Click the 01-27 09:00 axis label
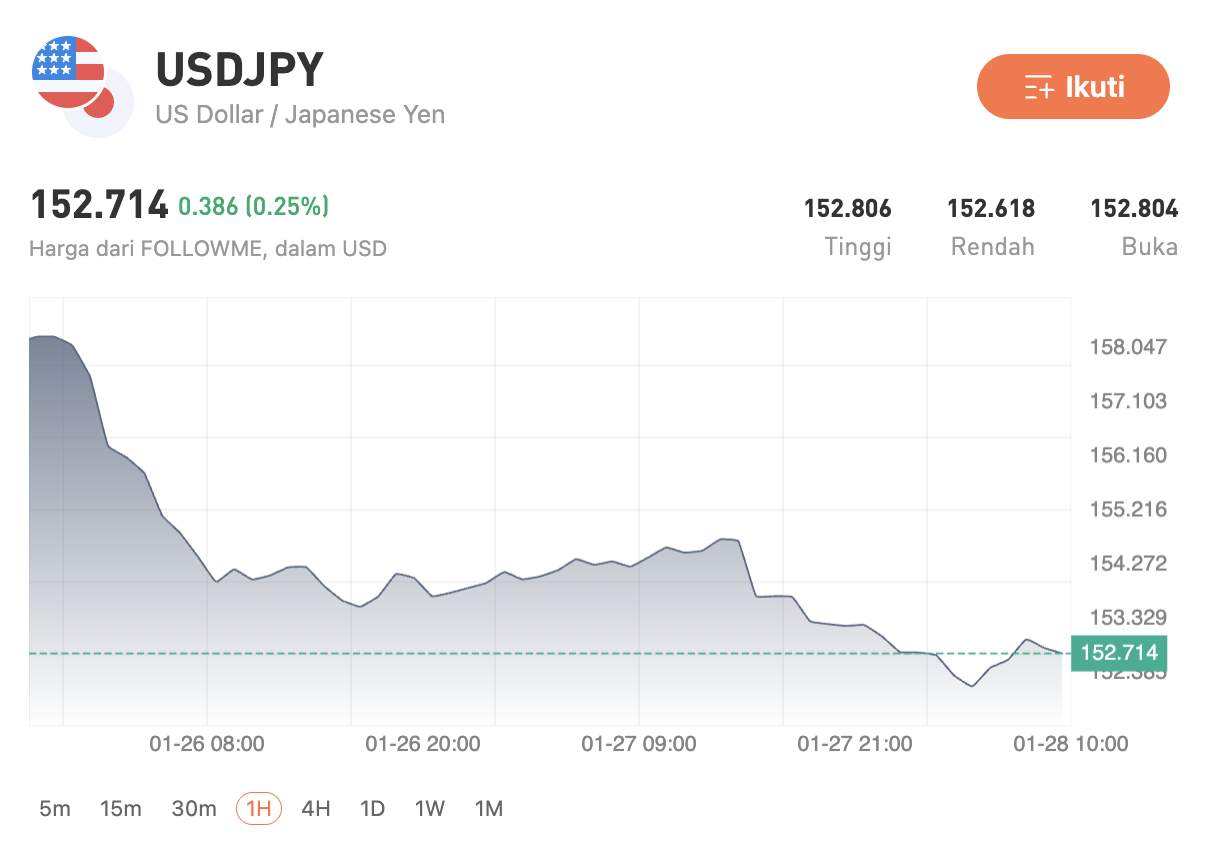1206x844 pixels. (639, 744)
